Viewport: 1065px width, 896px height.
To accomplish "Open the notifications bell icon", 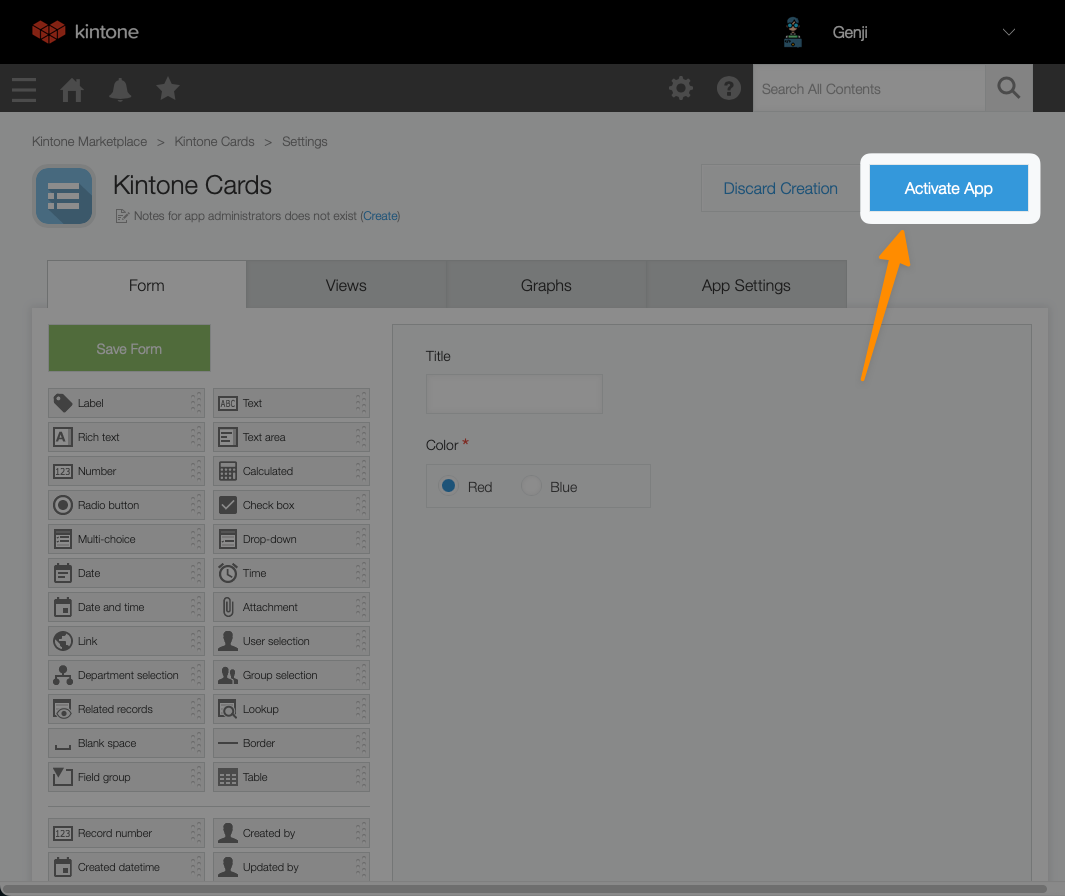I will pyautogui.click(x=120, y=89).
